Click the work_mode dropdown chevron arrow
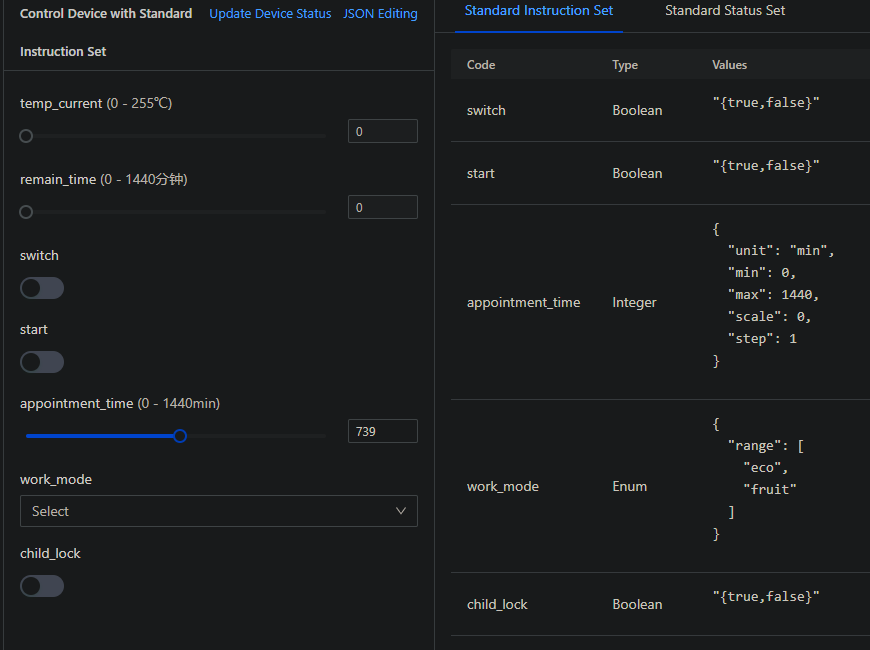 401,511
